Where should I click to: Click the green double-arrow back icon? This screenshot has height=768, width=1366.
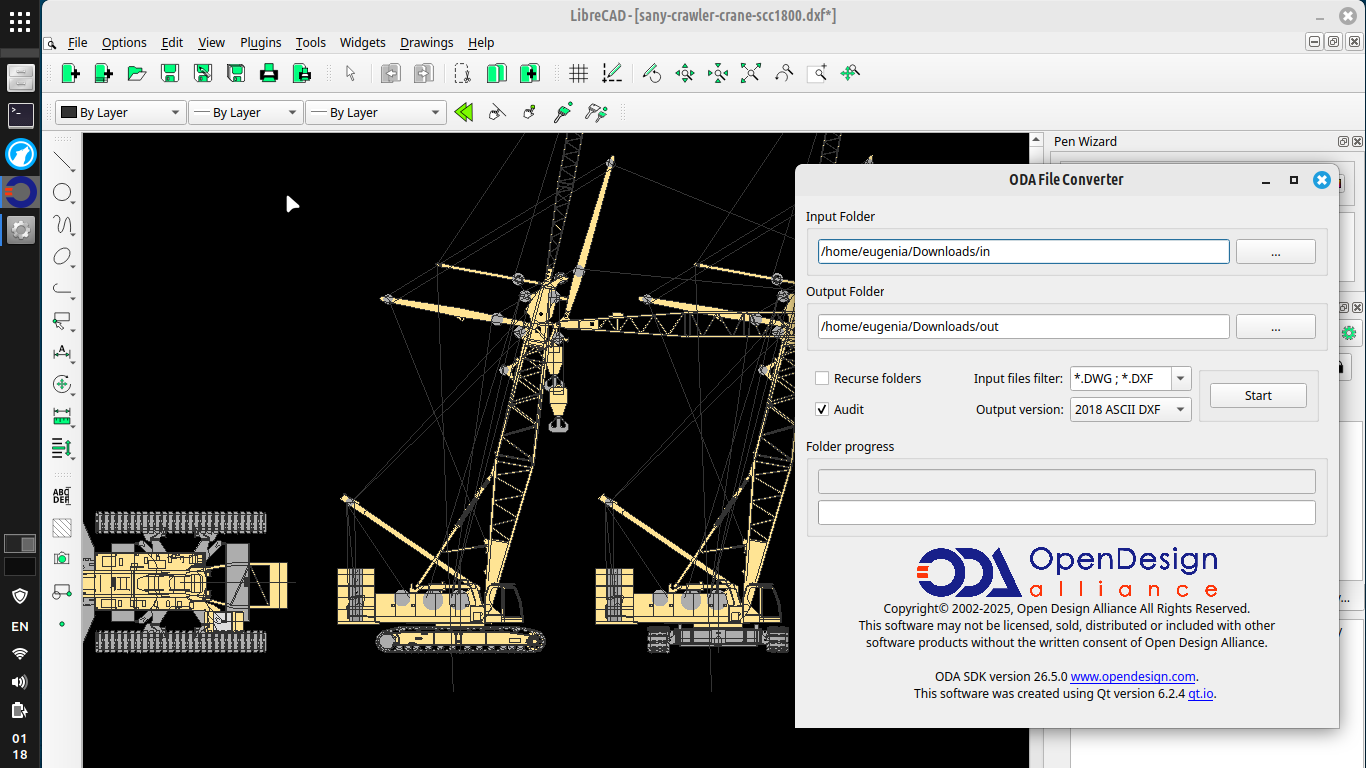pyautogui.click(x=464, y=112)
